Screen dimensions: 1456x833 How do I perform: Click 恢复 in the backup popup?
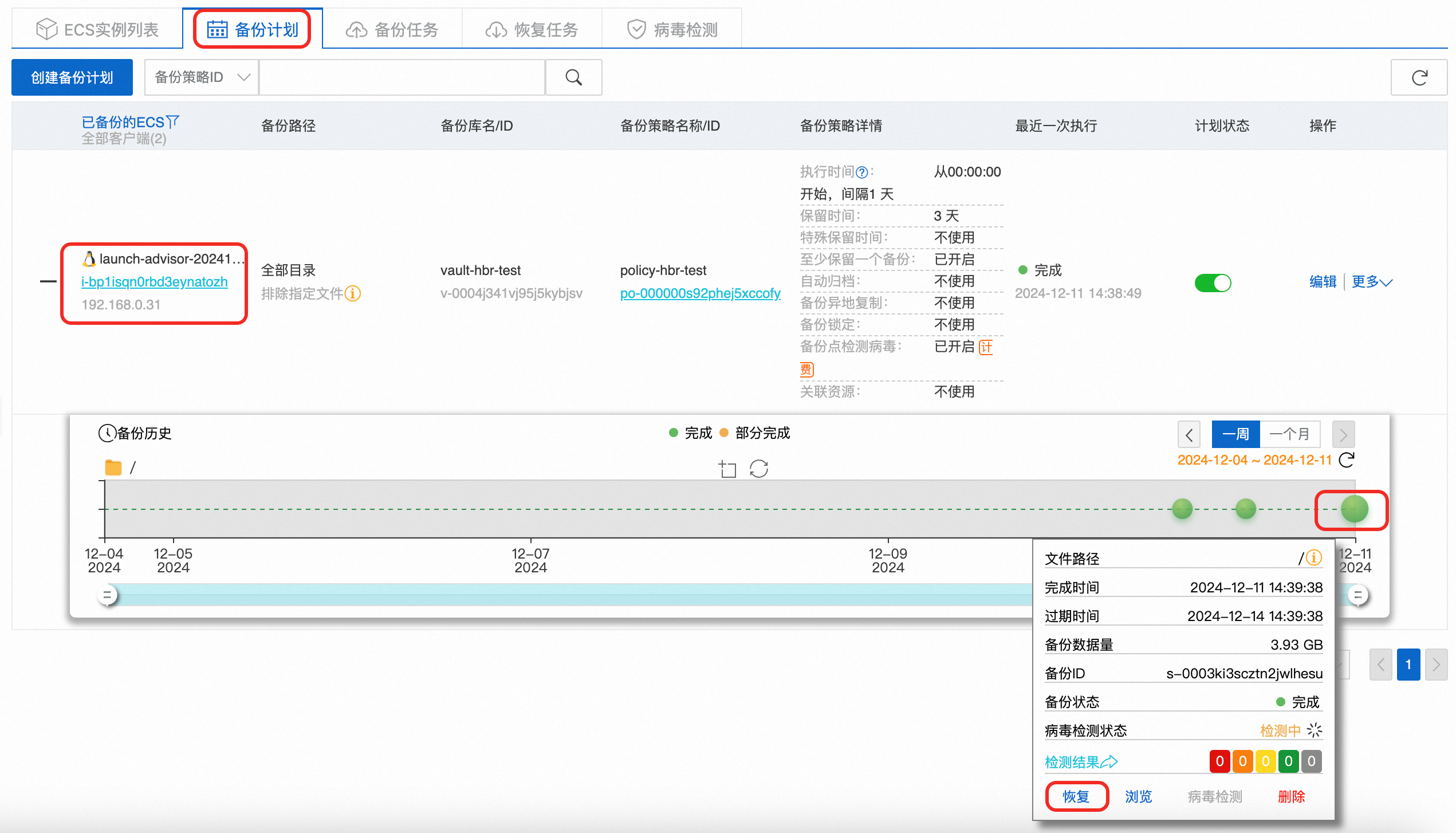point(1076,796)
